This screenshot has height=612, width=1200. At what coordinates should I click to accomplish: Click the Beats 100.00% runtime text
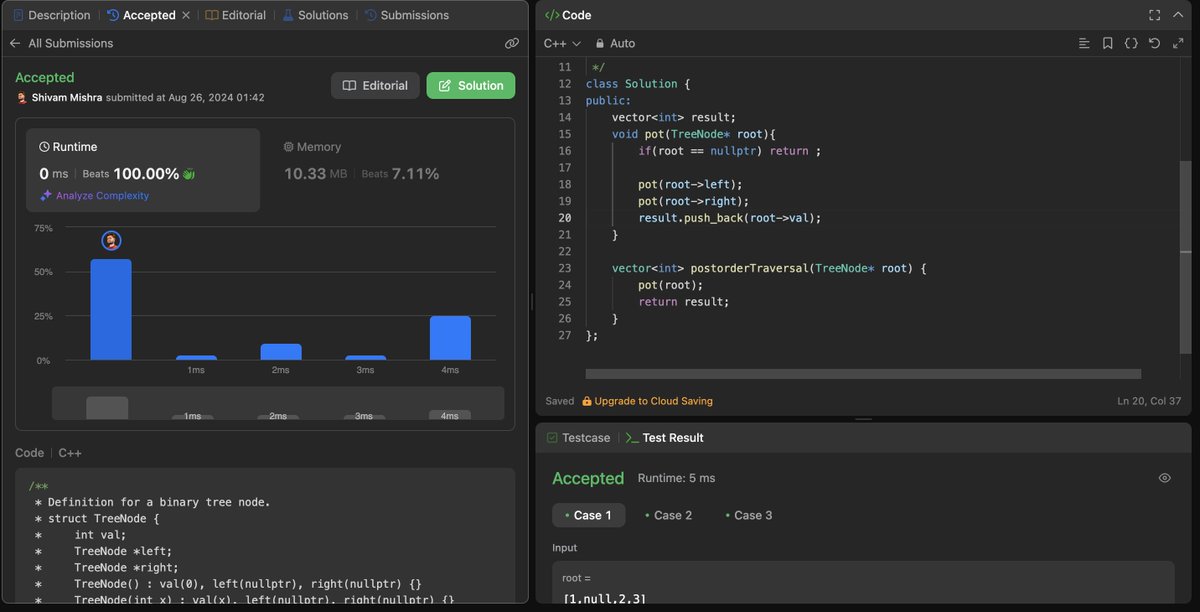pos(131,174)
